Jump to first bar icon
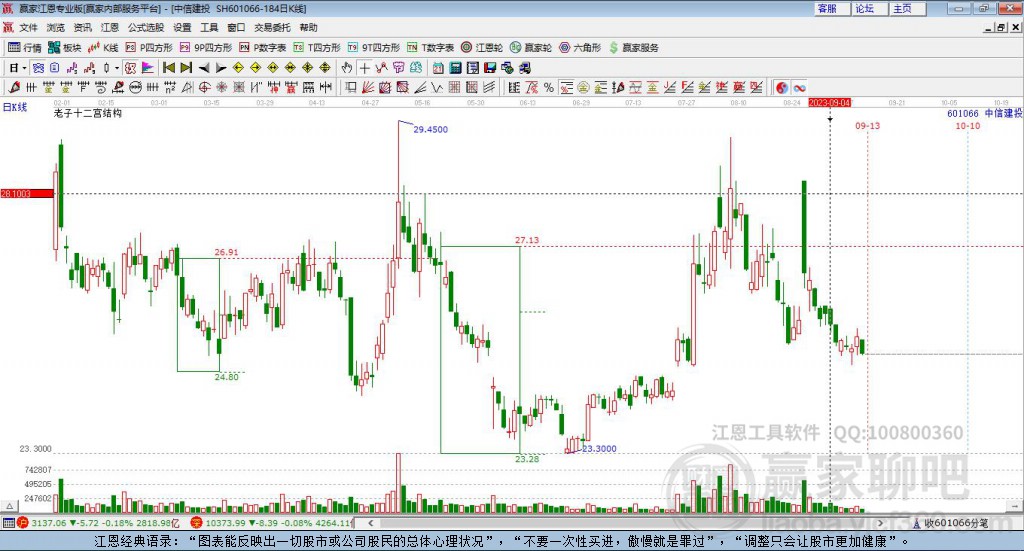Image resolution: width=1024 pixels, height=551 pixels. (168, 68)
